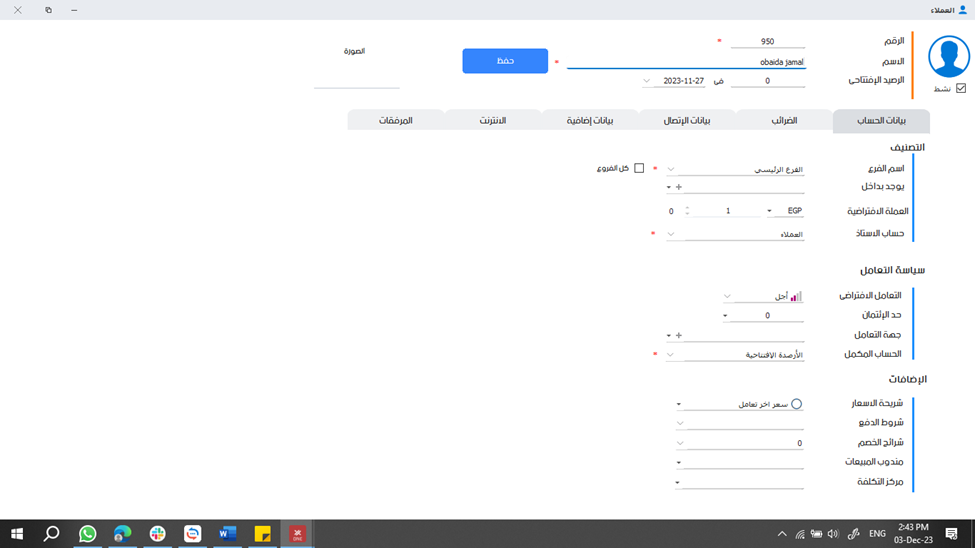Open Sticky Notes from the taskbar

(x=262, y=534)
